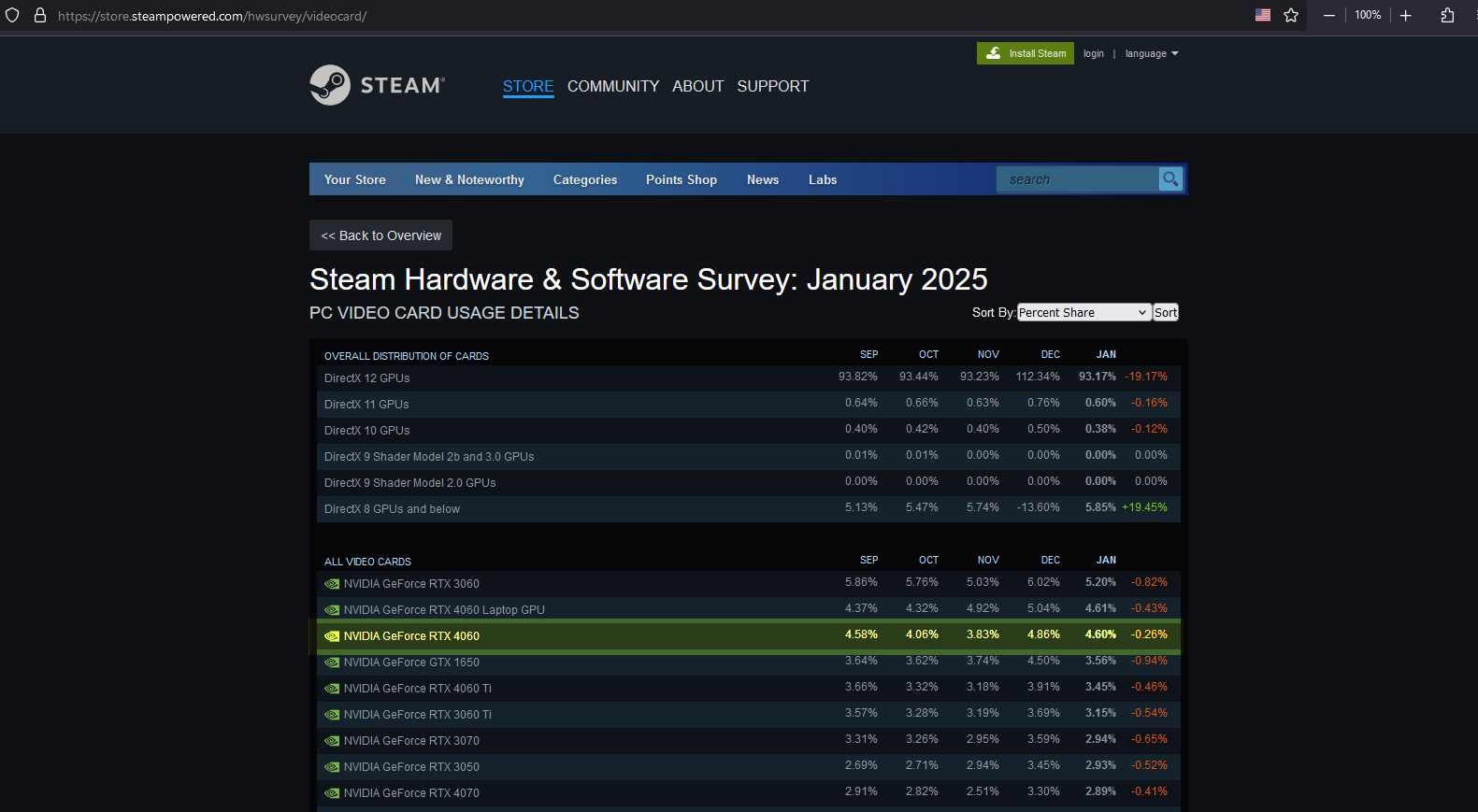Click NVIDIA icon beside GeForce RTX 3070
The height and width of the screenshot is (812, 1478).
(x=332, y=741)
